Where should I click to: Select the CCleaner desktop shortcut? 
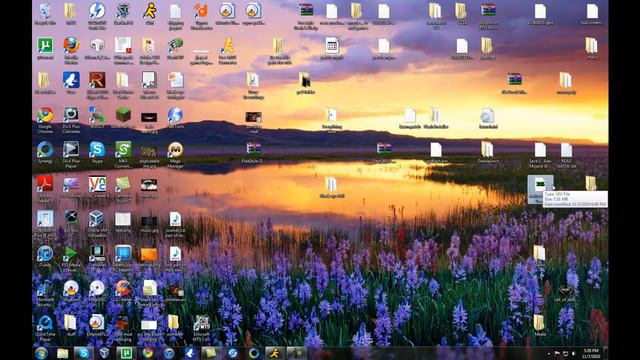(123, 291)
